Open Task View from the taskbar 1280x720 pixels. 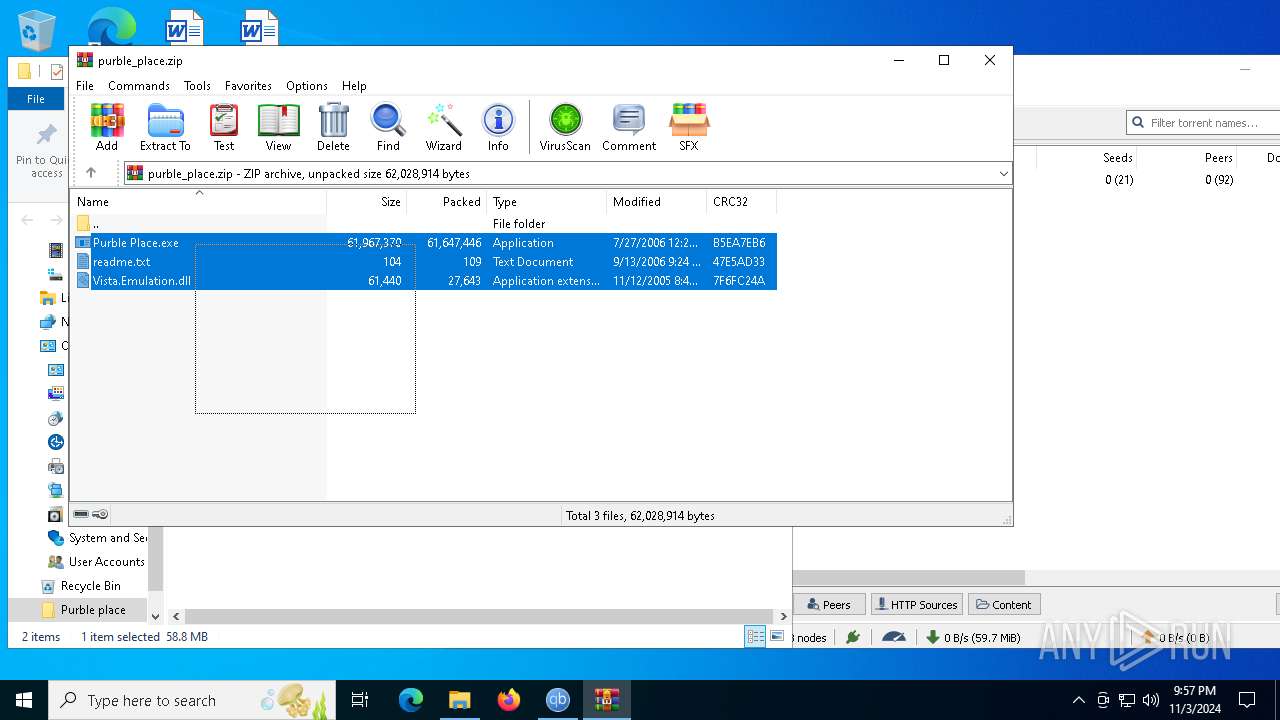pyautogui.click(x=360, y=700)
